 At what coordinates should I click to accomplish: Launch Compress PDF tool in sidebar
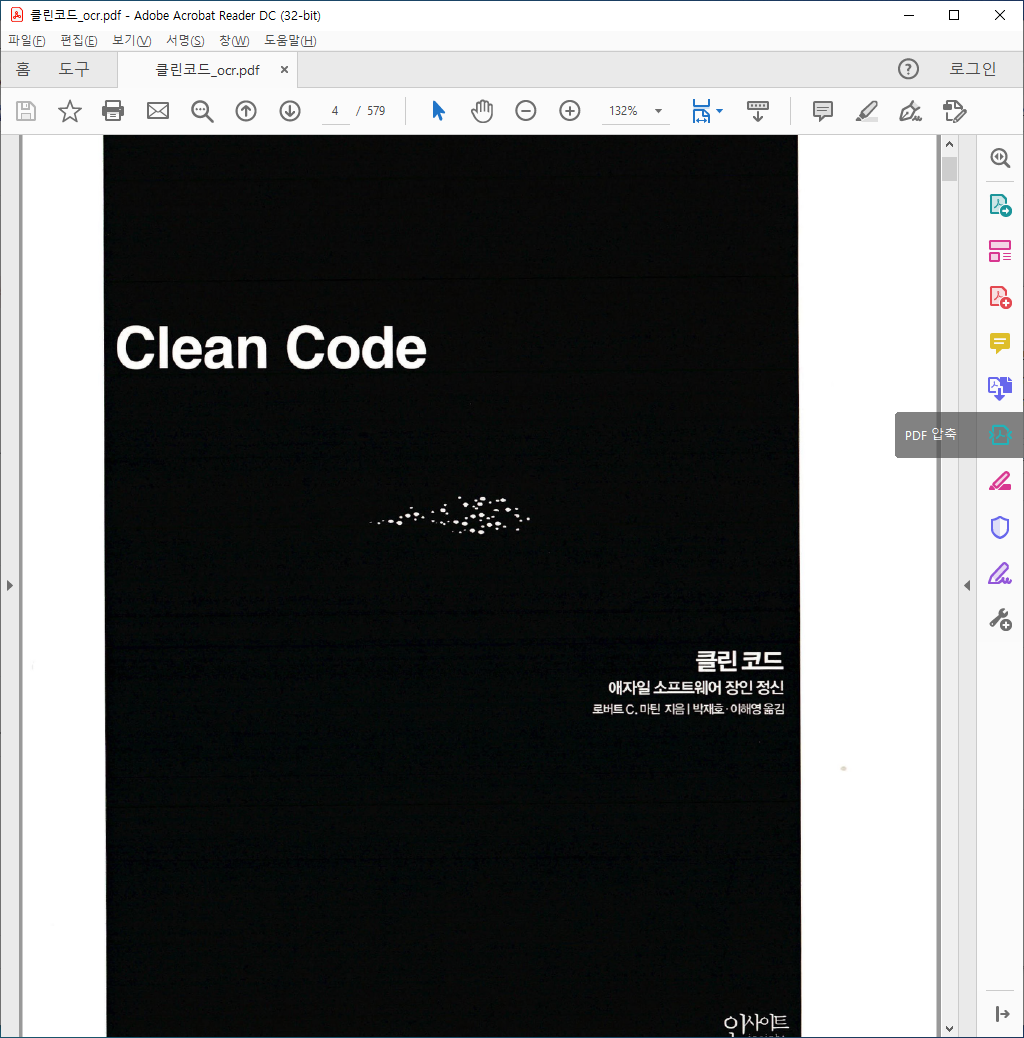(x=1000, y=435)
